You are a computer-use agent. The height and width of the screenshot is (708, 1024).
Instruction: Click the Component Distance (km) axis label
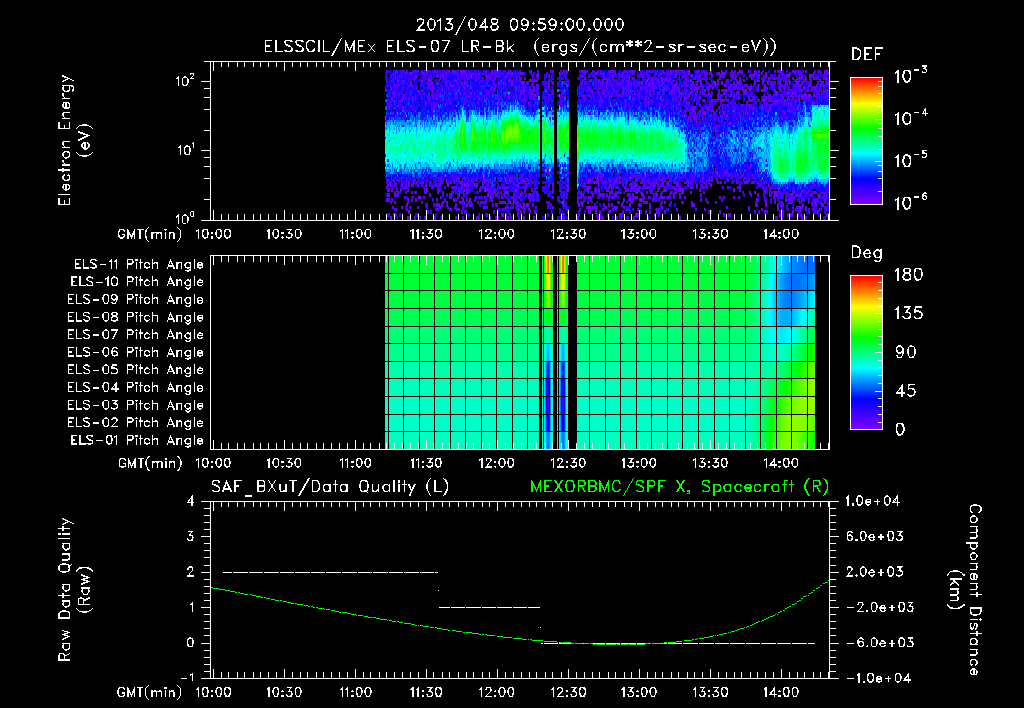point(965,590)
